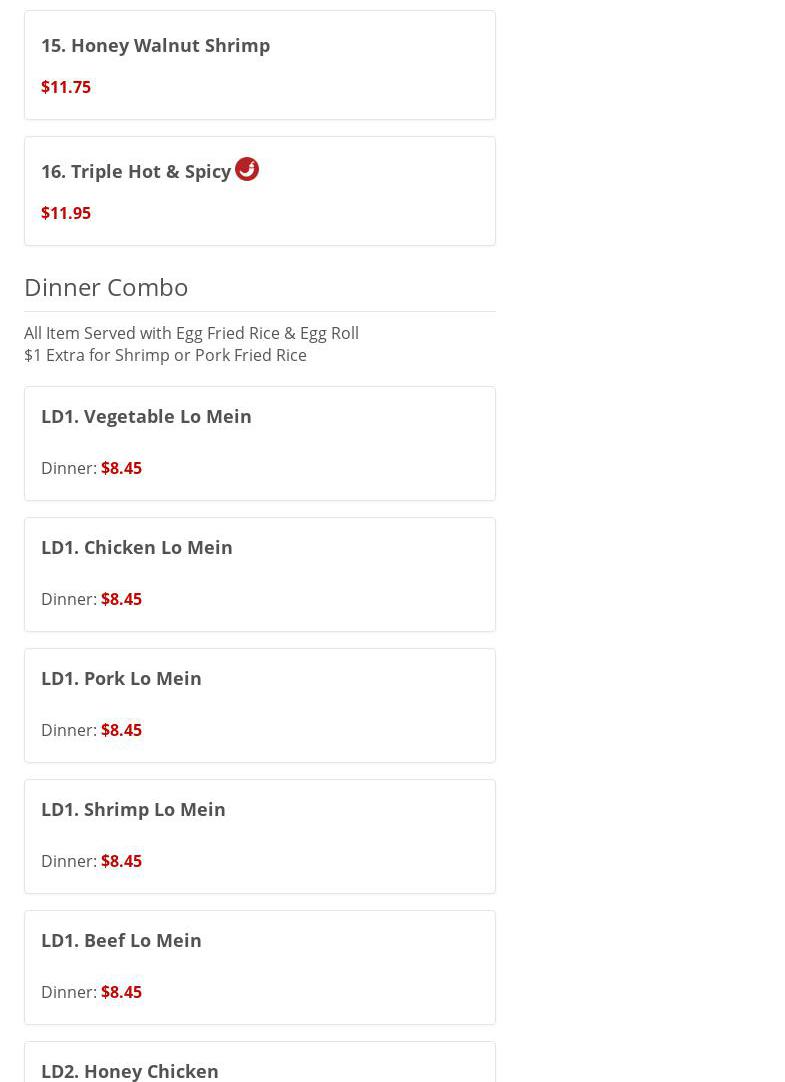The width and height of the screenshot is (785, 1082).
Task: Click the Pork Lo Mein dinner price
Action: [x=121, y=730]
